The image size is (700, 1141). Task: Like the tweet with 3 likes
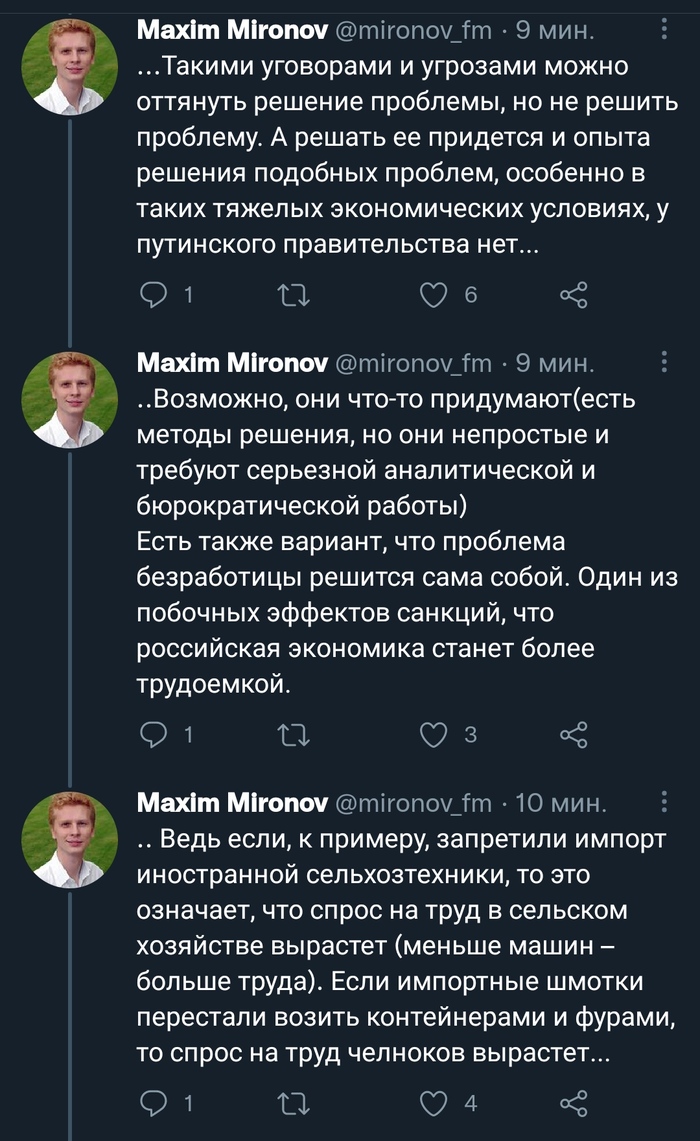tap(433, 735)
